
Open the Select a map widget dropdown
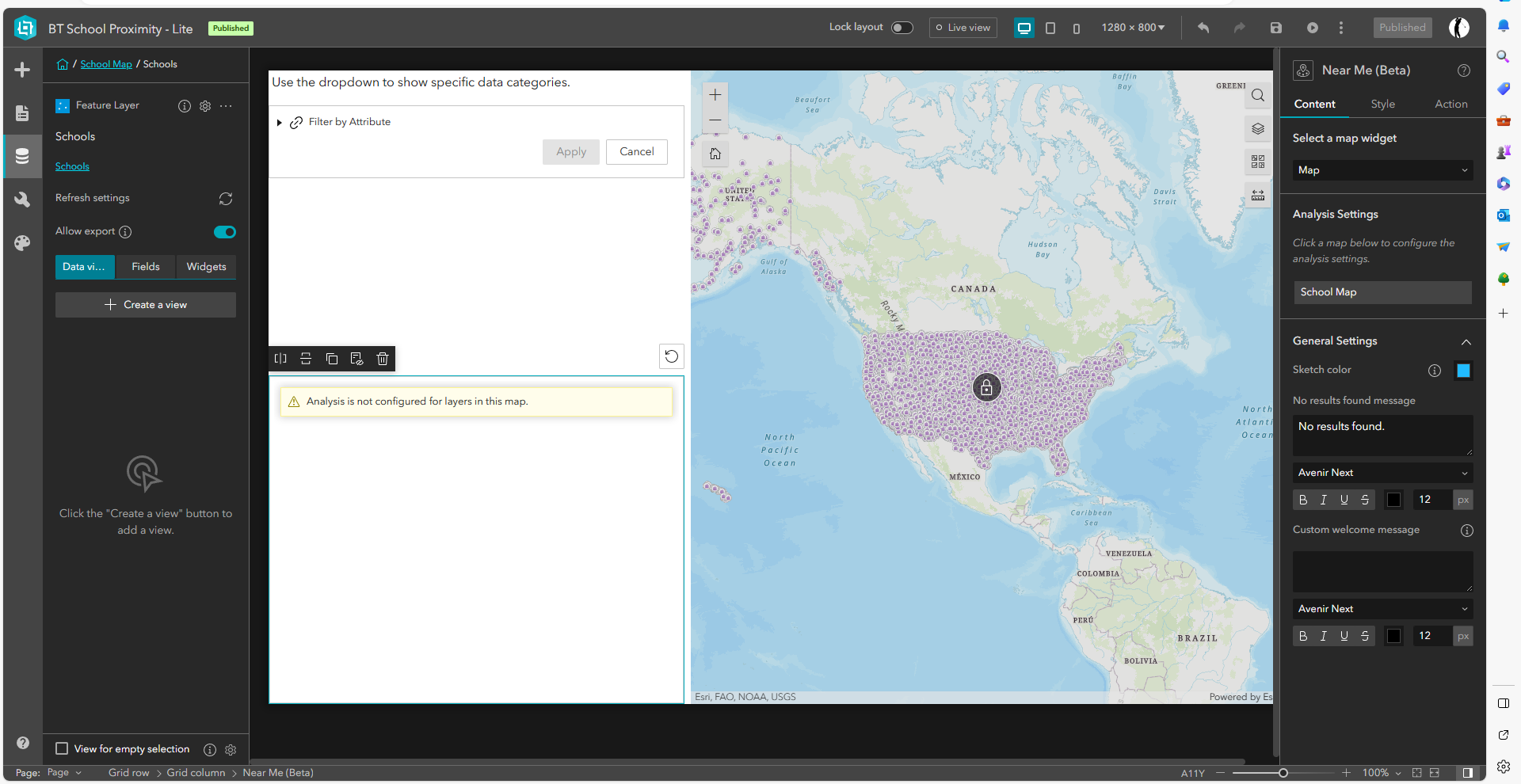tap(1383, 170)
